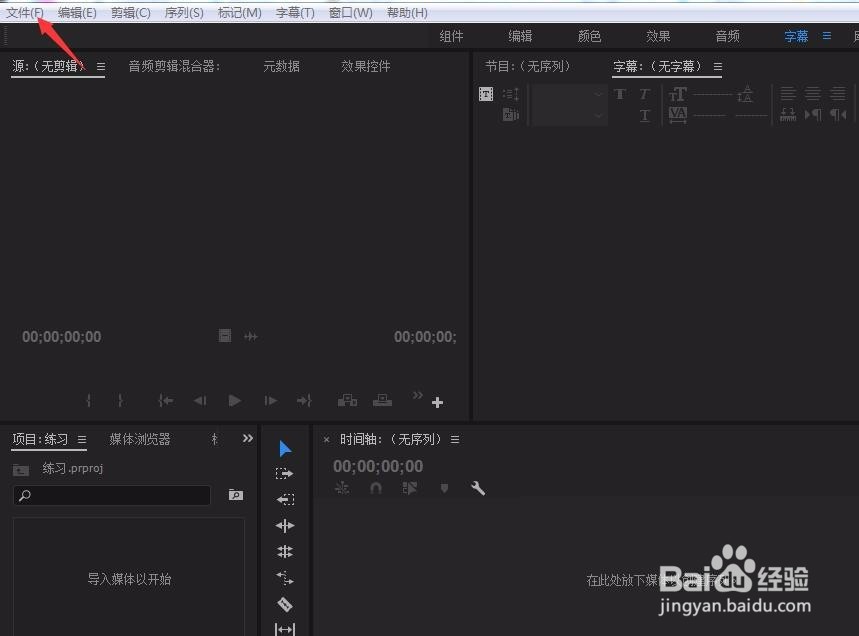Click italic T icon in captions toolbar

tap(645, 94)
